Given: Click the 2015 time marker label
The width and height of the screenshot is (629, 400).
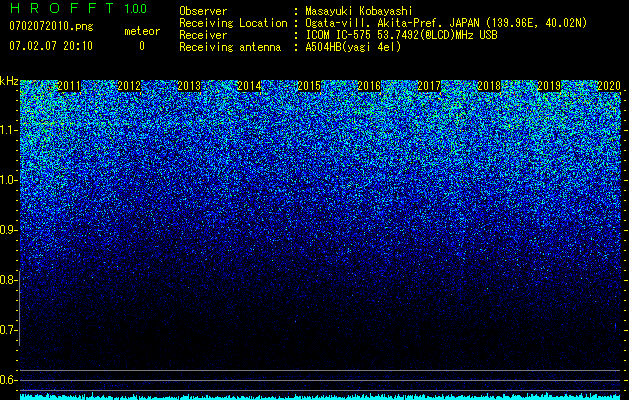Looking at the screenshot, I should (x=309, y=86).
